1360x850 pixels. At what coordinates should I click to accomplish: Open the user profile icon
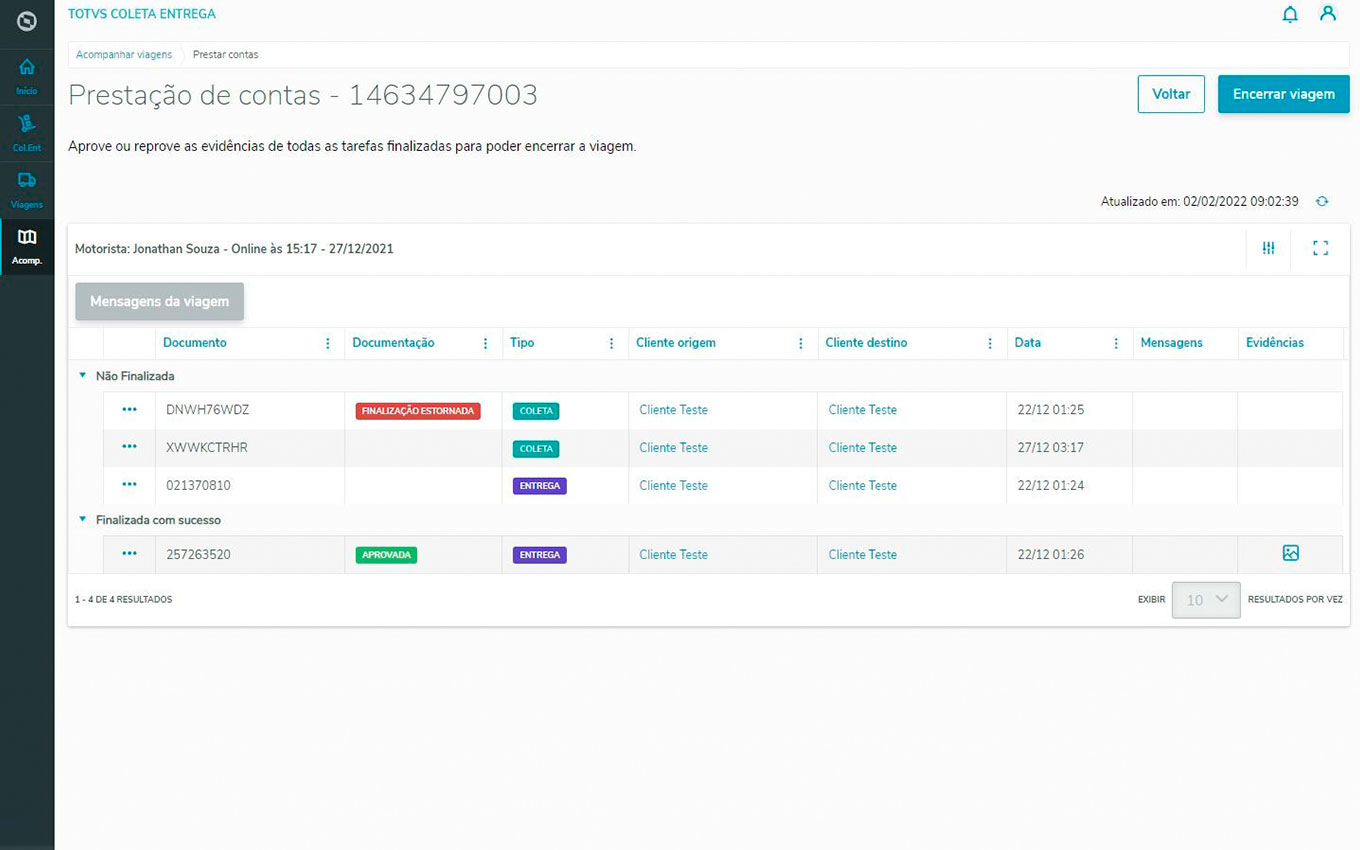pos(1328,14)
